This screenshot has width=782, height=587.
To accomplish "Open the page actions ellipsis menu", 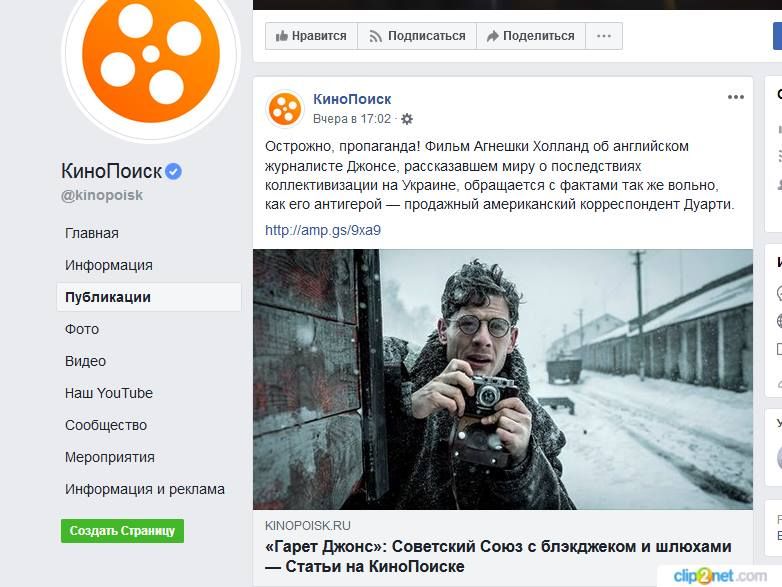I will (604, 36).
